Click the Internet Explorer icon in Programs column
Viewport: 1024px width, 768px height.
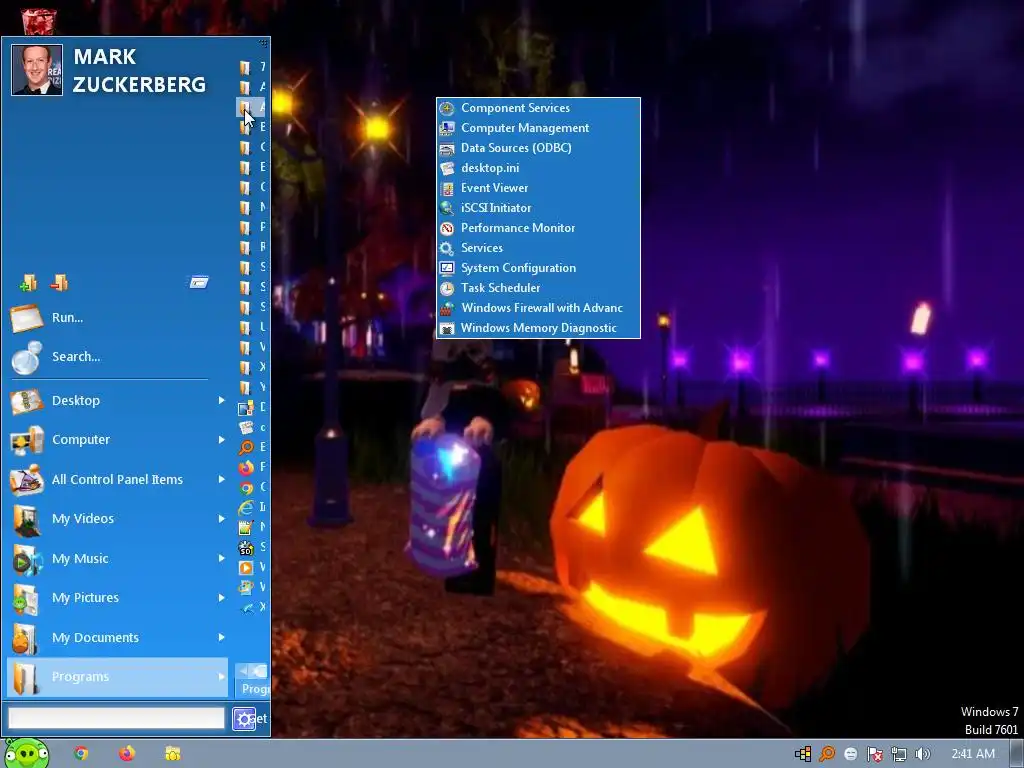tap(246, 507)
